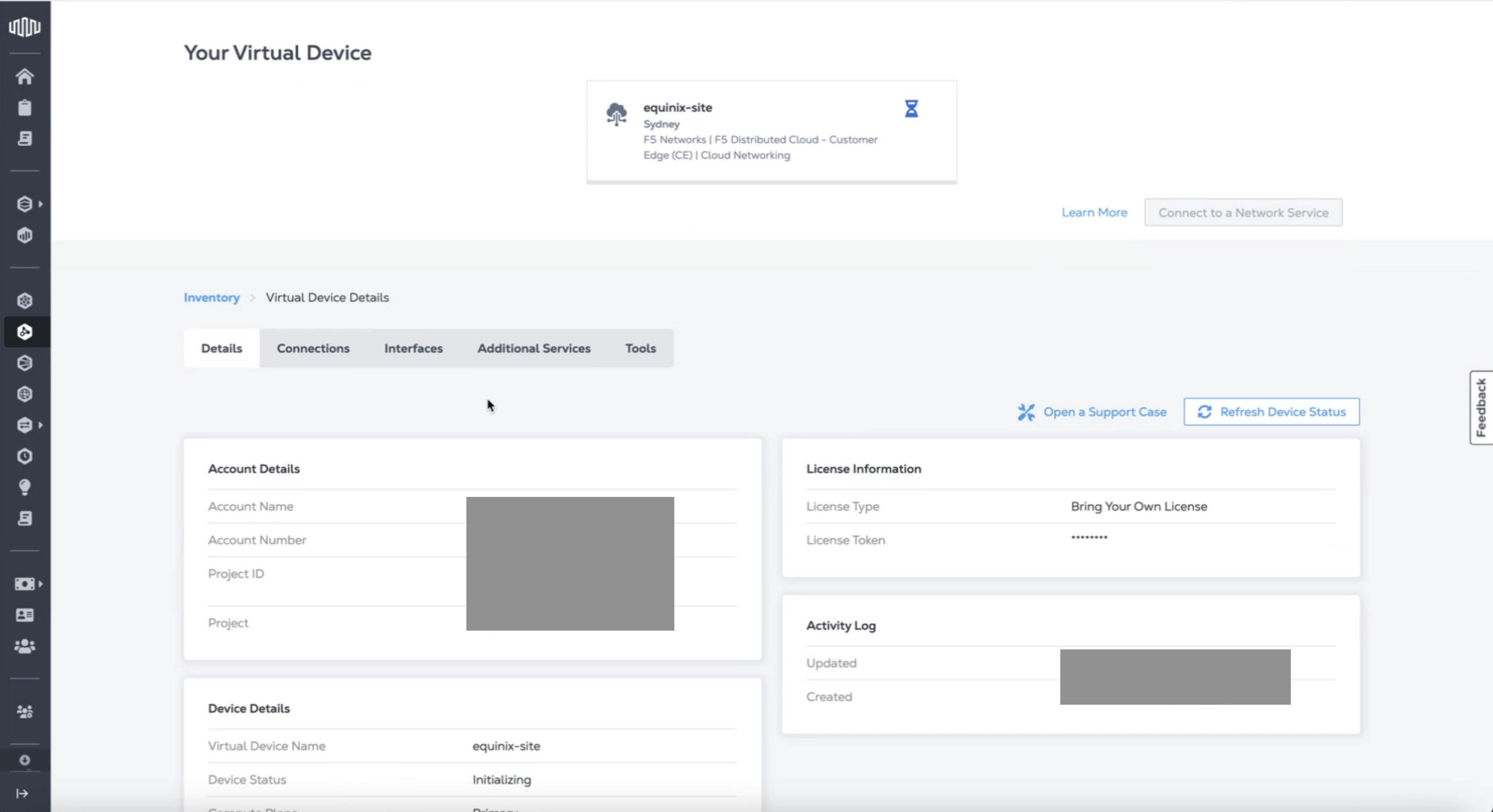Select the Additional Services tab
The height and width of the screenshot is (812, 1493).
pyautogui.click(x=533, y=348)
